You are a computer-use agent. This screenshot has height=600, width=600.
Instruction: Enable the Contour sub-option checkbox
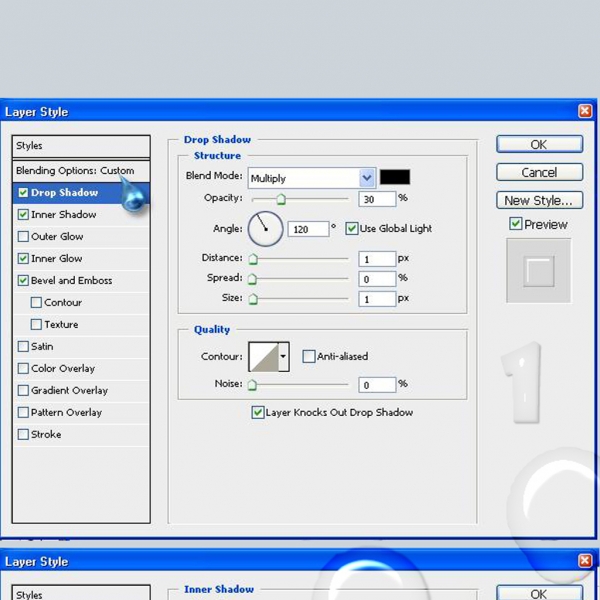click(x=36, y=302)
